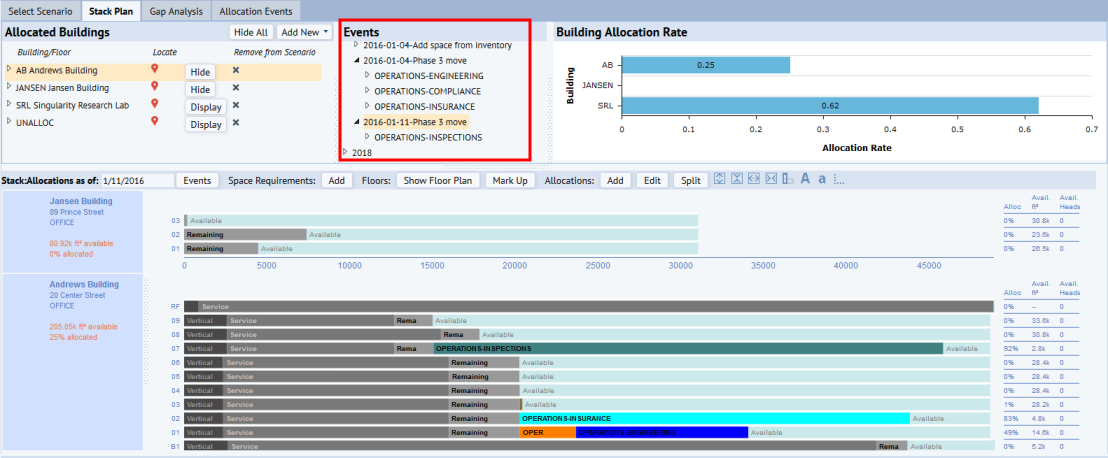Expand JANSEN Jansen Building tree row
This screenshot has height=458, width=1108.
point(9,86)
